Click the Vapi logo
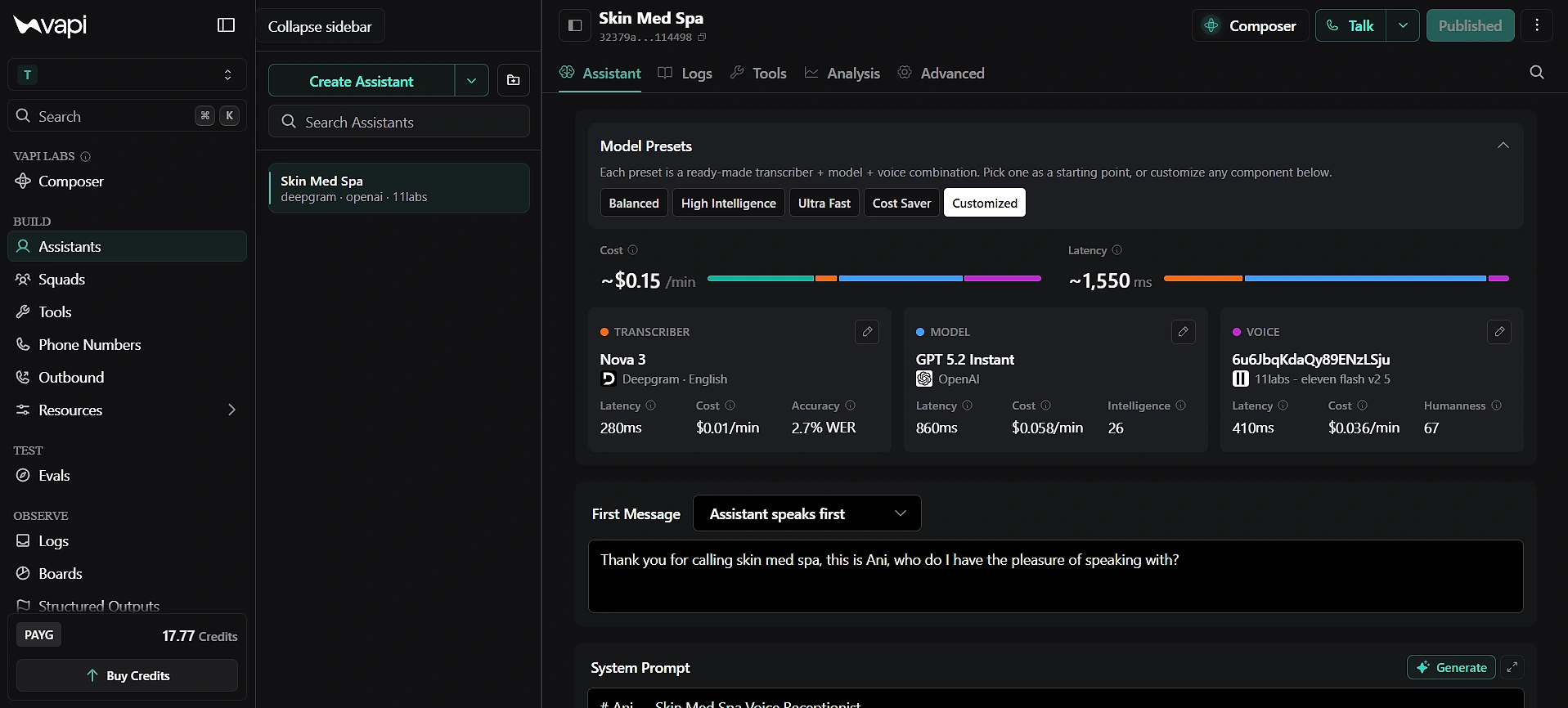 click(x=50, y=25)
